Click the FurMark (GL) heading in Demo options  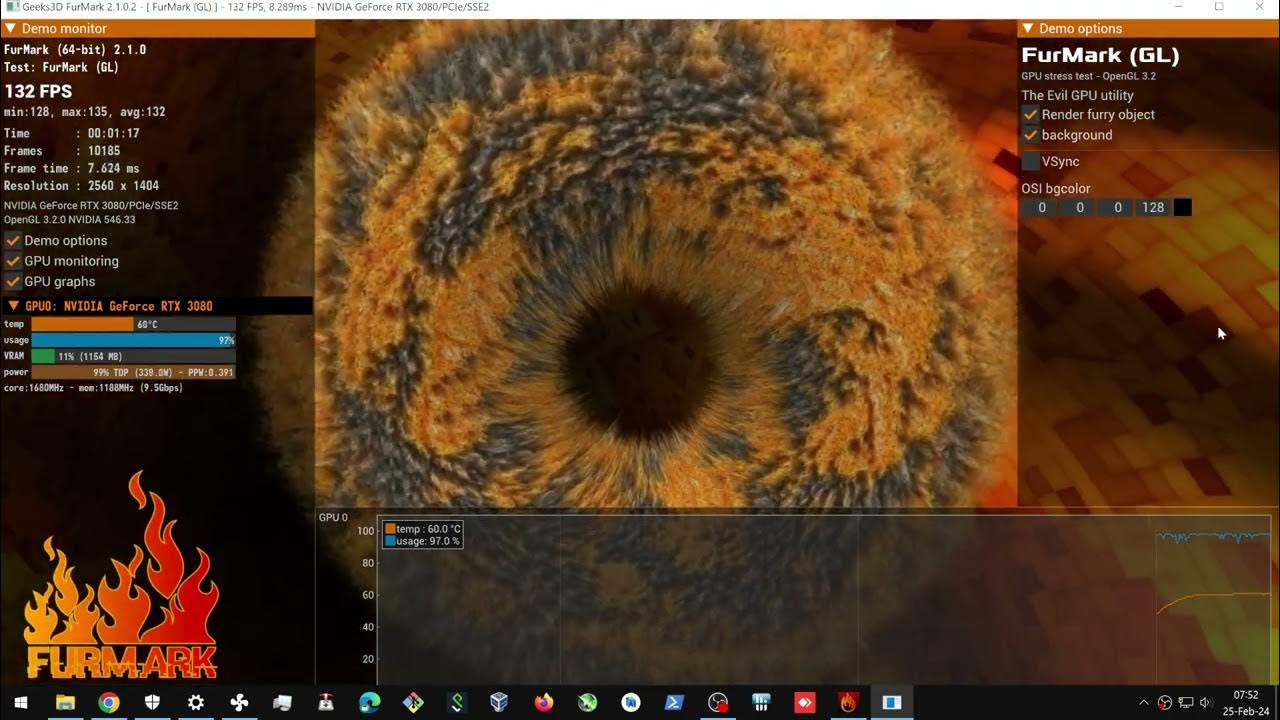pos(1100,56)
